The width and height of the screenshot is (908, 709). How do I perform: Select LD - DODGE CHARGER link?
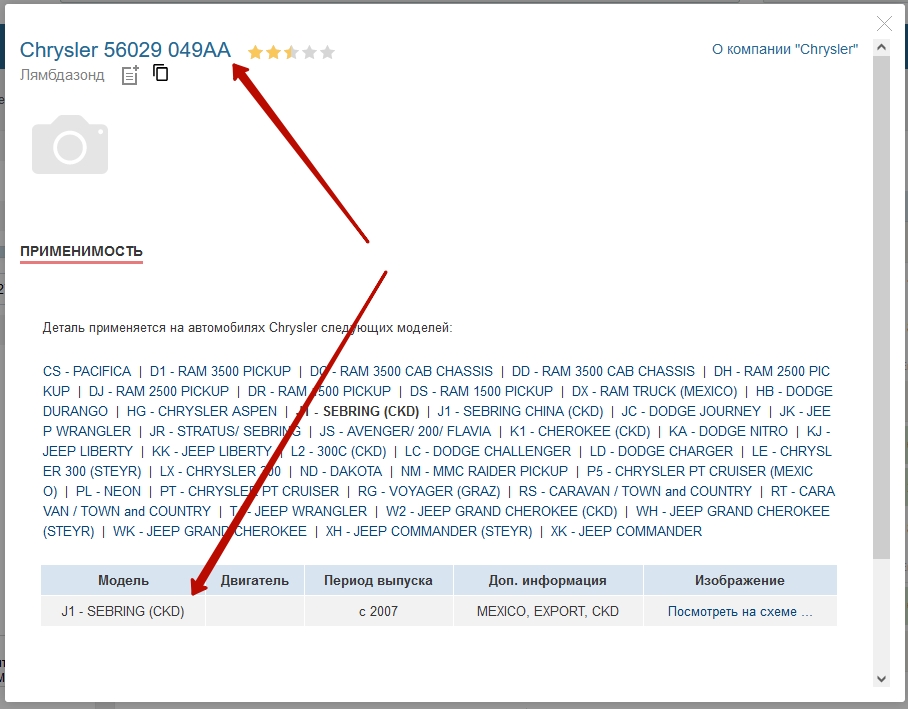[x=661, y=451]
